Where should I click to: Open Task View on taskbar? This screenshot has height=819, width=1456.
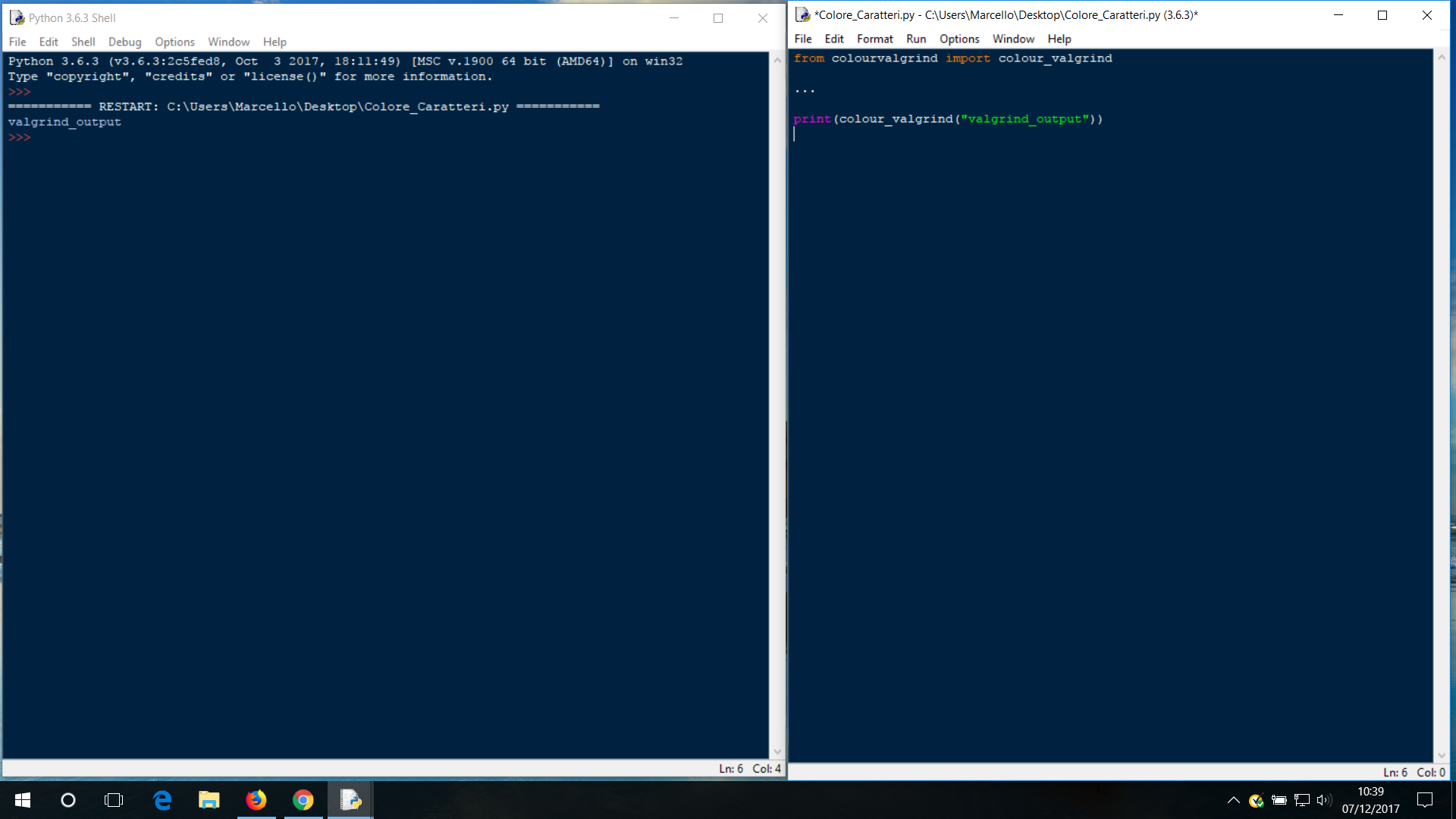coord(114,800)
